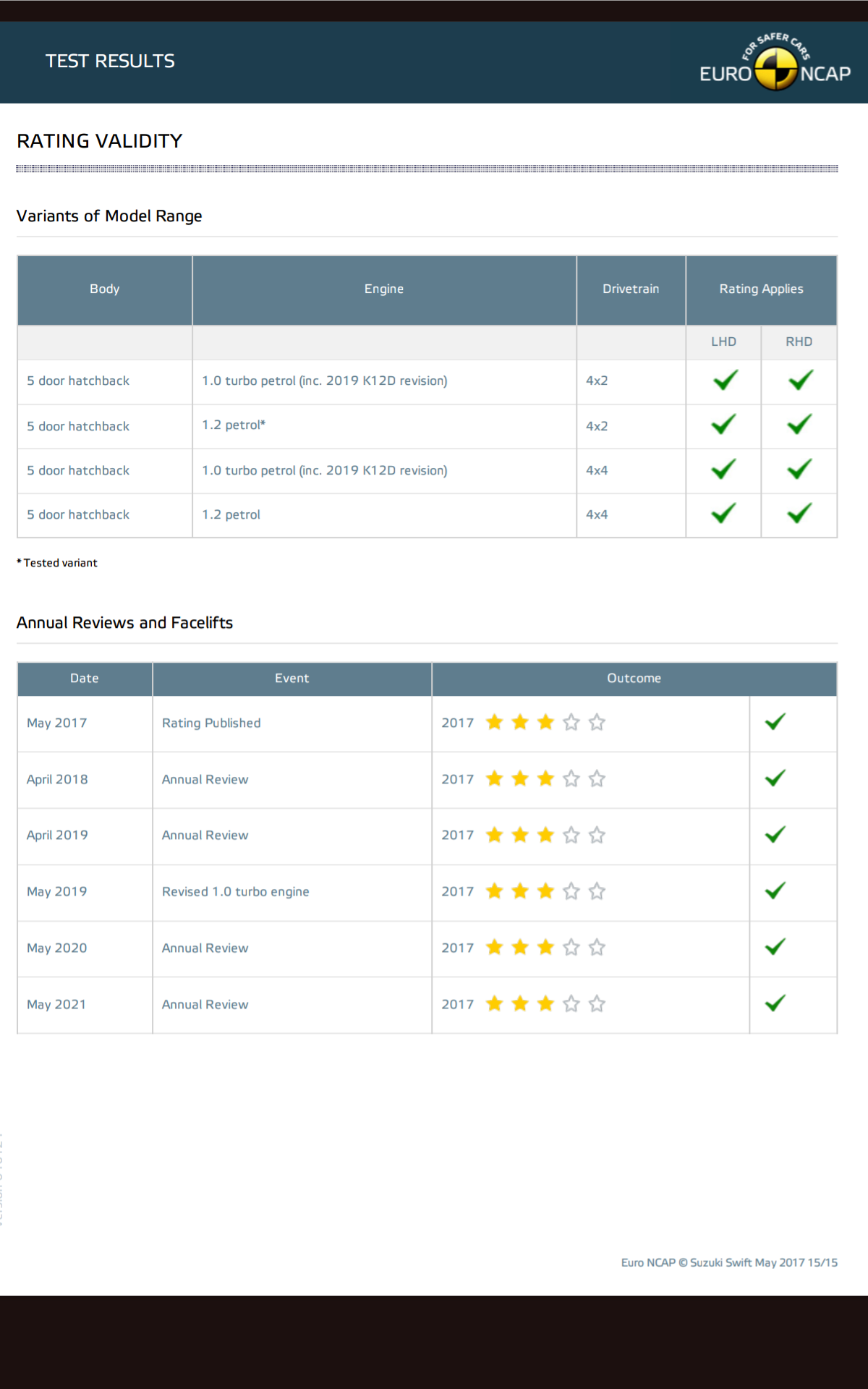Click LHD checkmark for 1.2 petrol 4x4
Viewport: 868px width, 1389px height.
(x=723, y=513)
